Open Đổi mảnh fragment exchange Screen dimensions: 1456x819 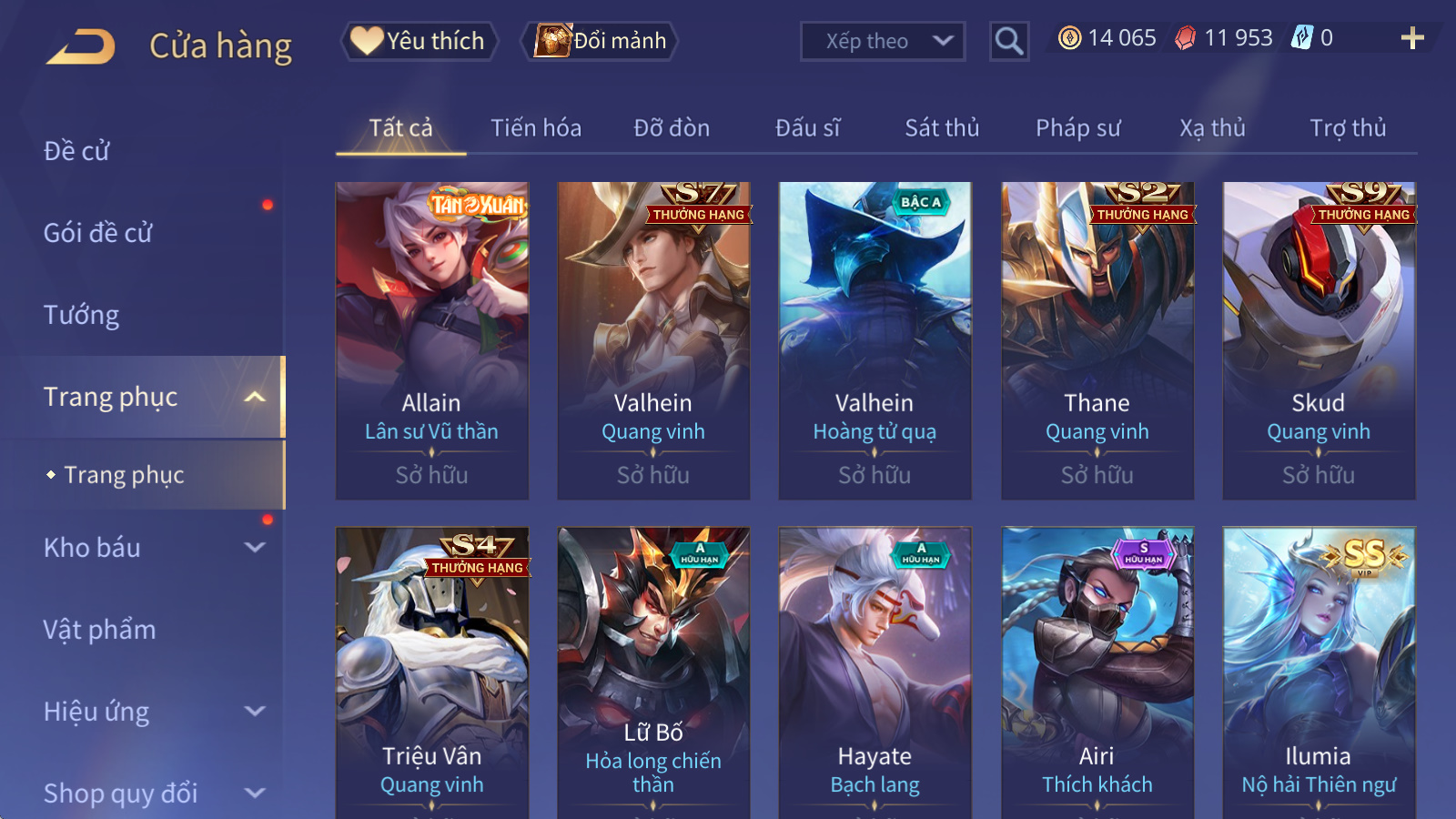tap(600, 41)
